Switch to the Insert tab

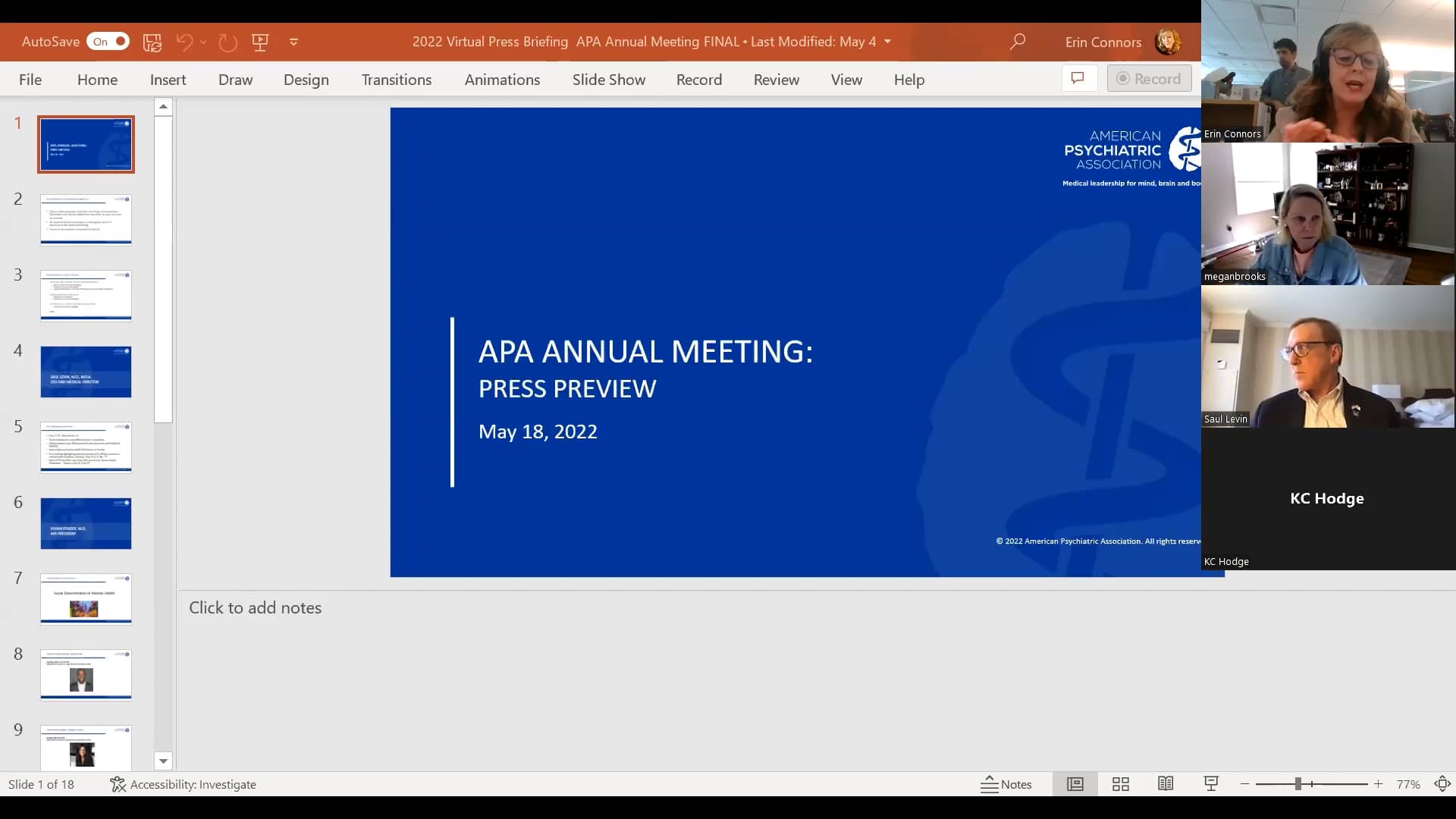pyautogui.click(x=168, y=80)
